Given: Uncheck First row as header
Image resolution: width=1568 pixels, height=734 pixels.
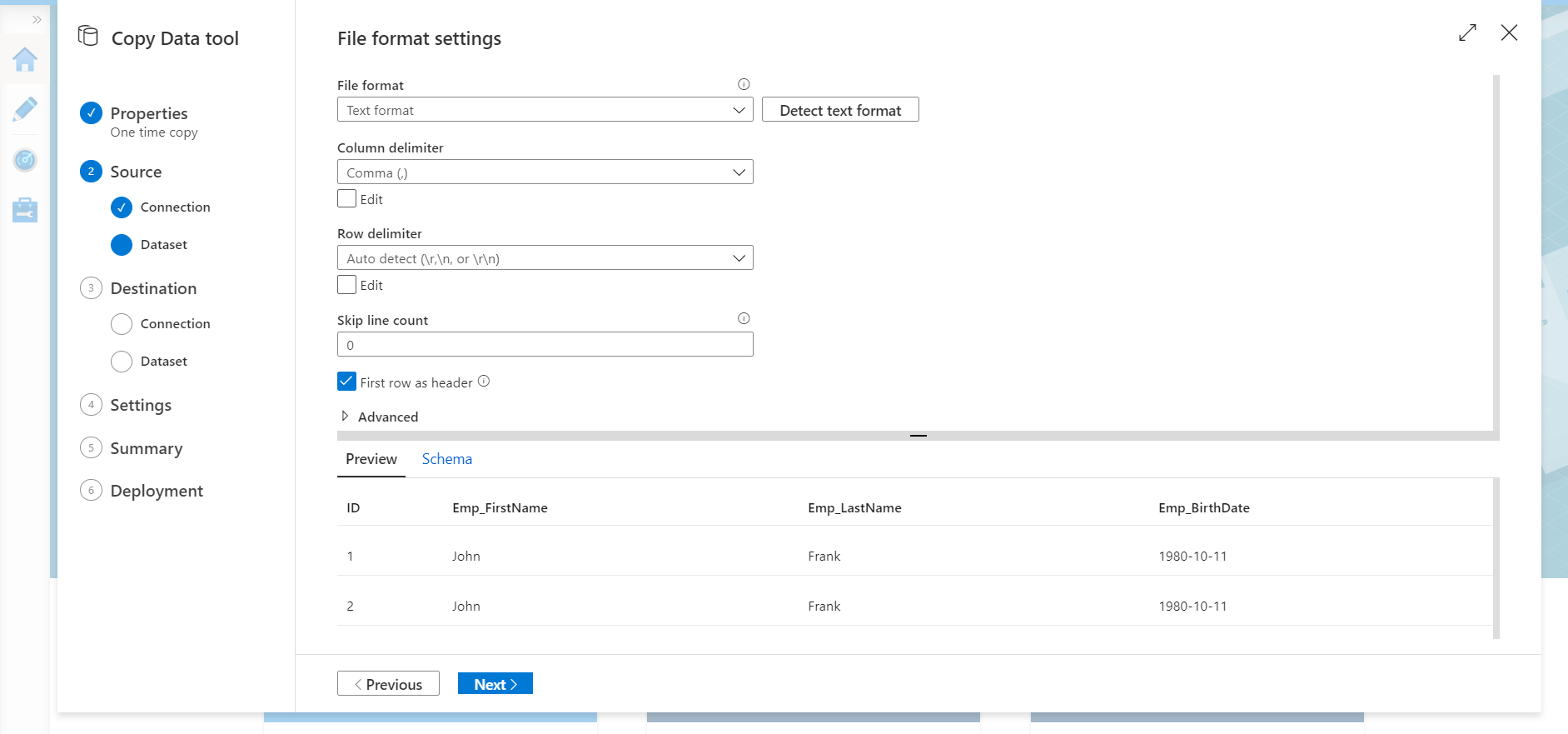Looking at the screenshot, I should tap(347, 382).
